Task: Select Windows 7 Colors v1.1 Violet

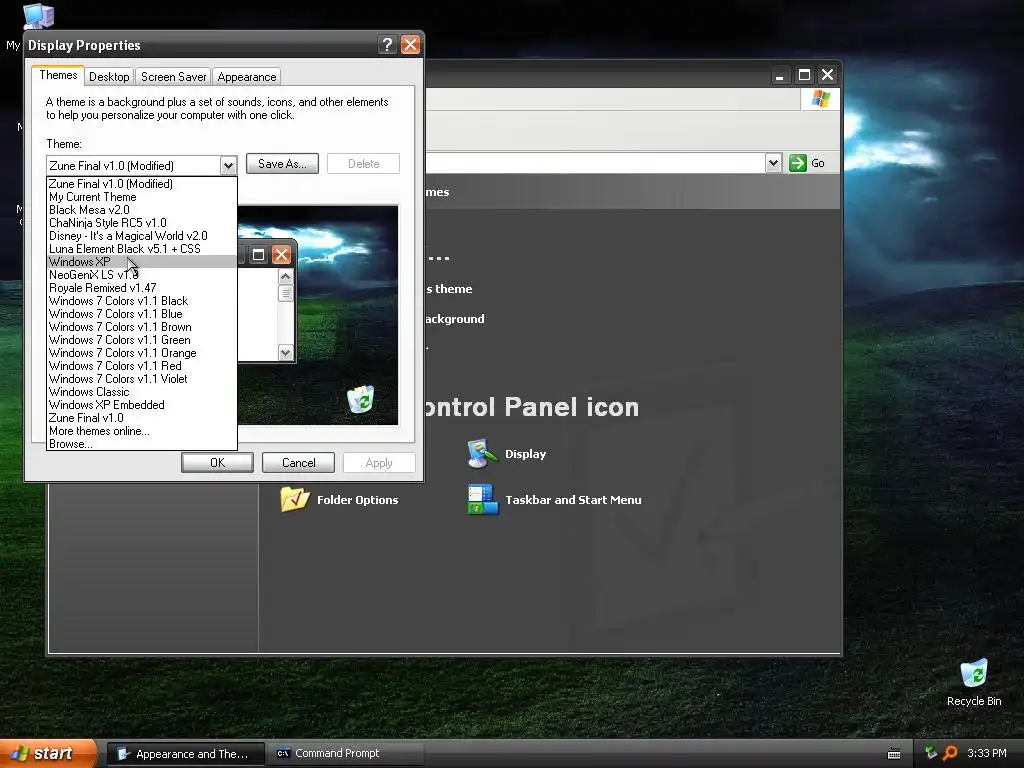Action: pos(142,379)
